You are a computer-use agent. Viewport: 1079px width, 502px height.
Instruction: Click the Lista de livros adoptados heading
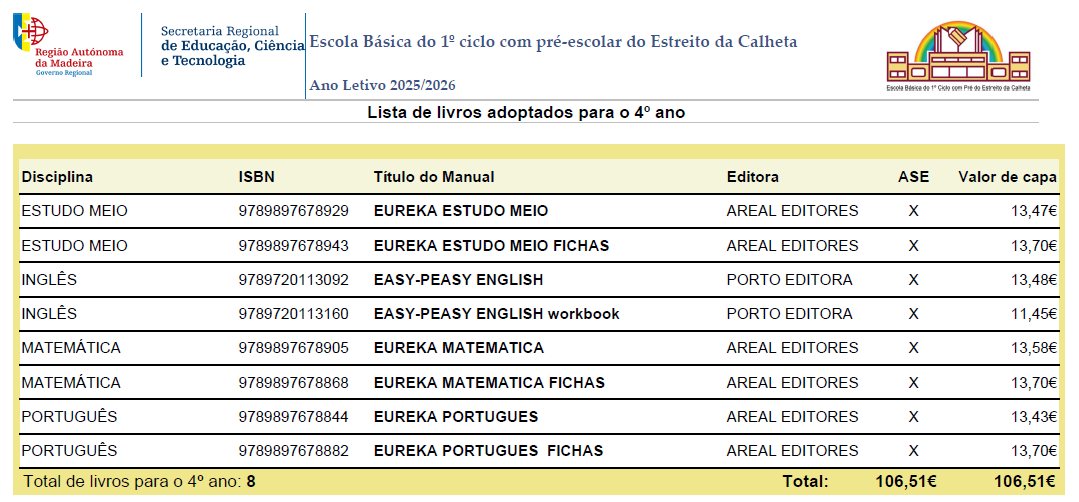click(526, 113)
